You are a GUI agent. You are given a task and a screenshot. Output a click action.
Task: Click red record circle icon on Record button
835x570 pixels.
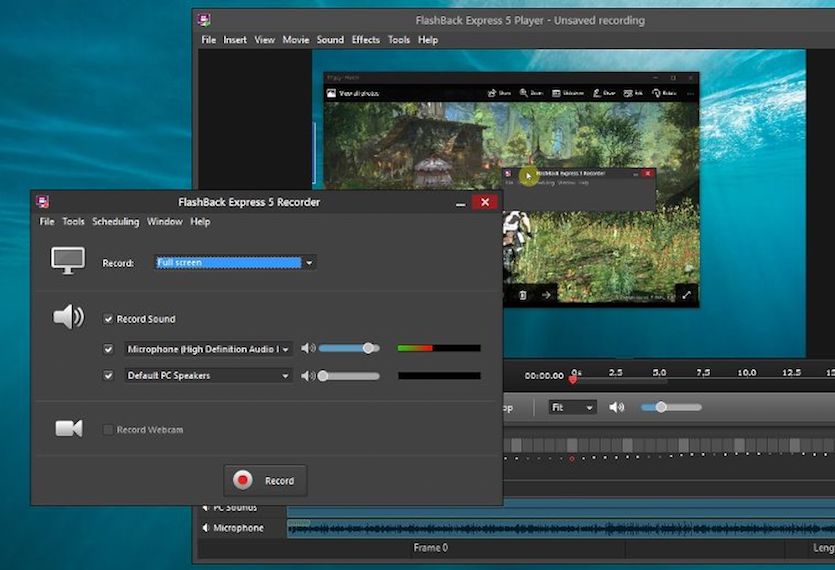pyautogui.click(x=242, y=480)
